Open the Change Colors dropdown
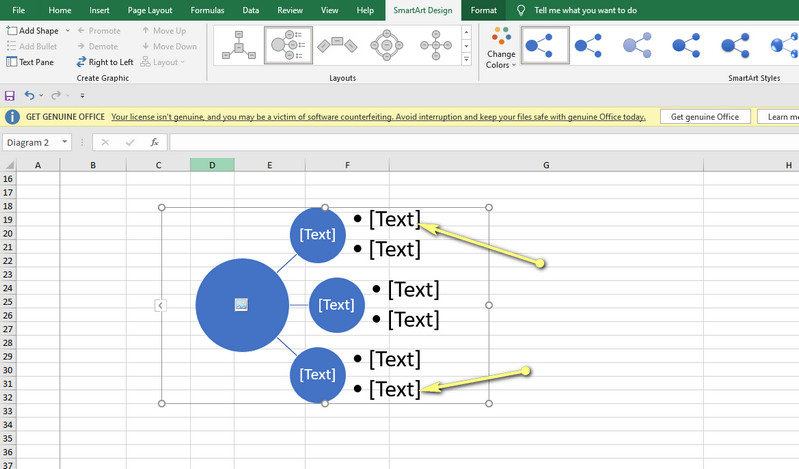The width and height of the screenshot is (799, 469). [x=501, y=48]
